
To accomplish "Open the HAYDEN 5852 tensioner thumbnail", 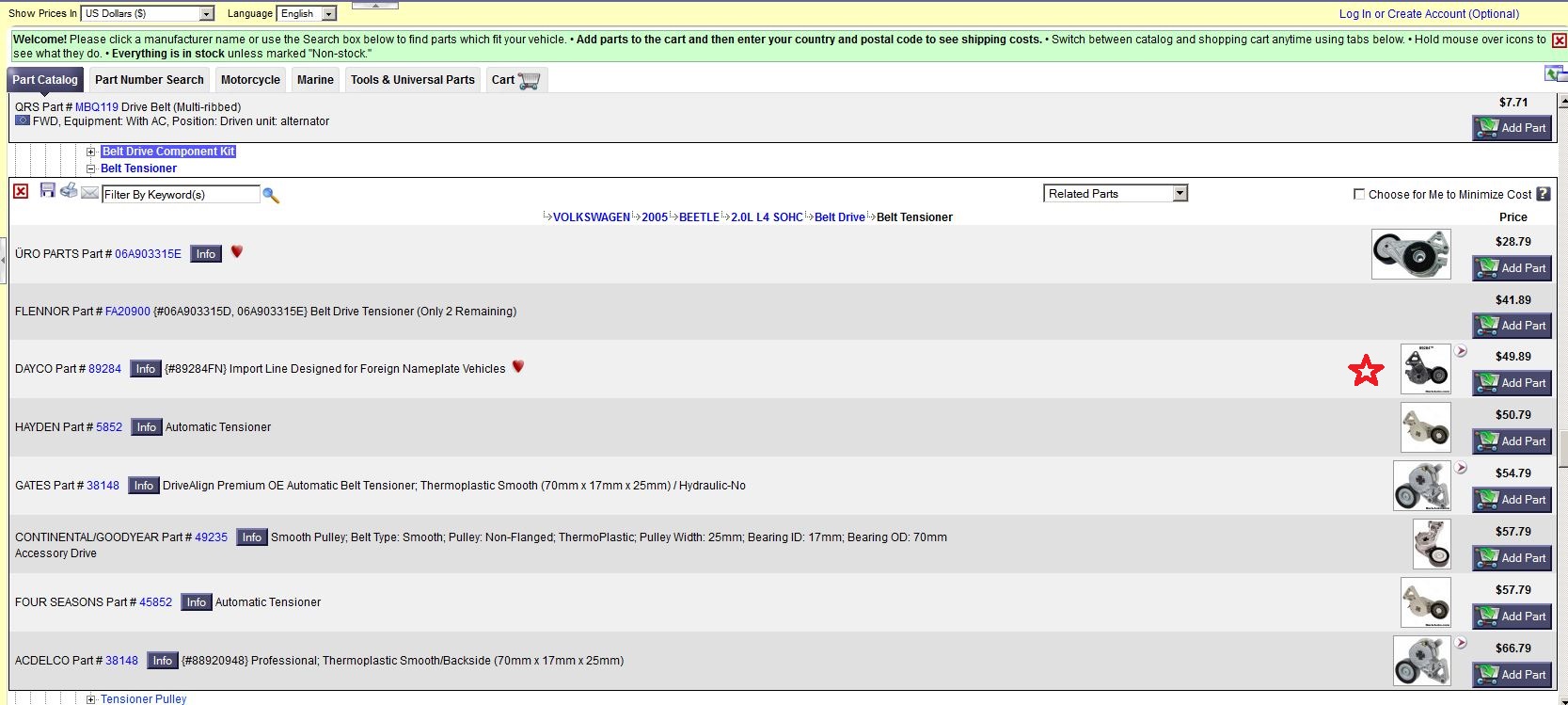I will (x=1426, y=427).
